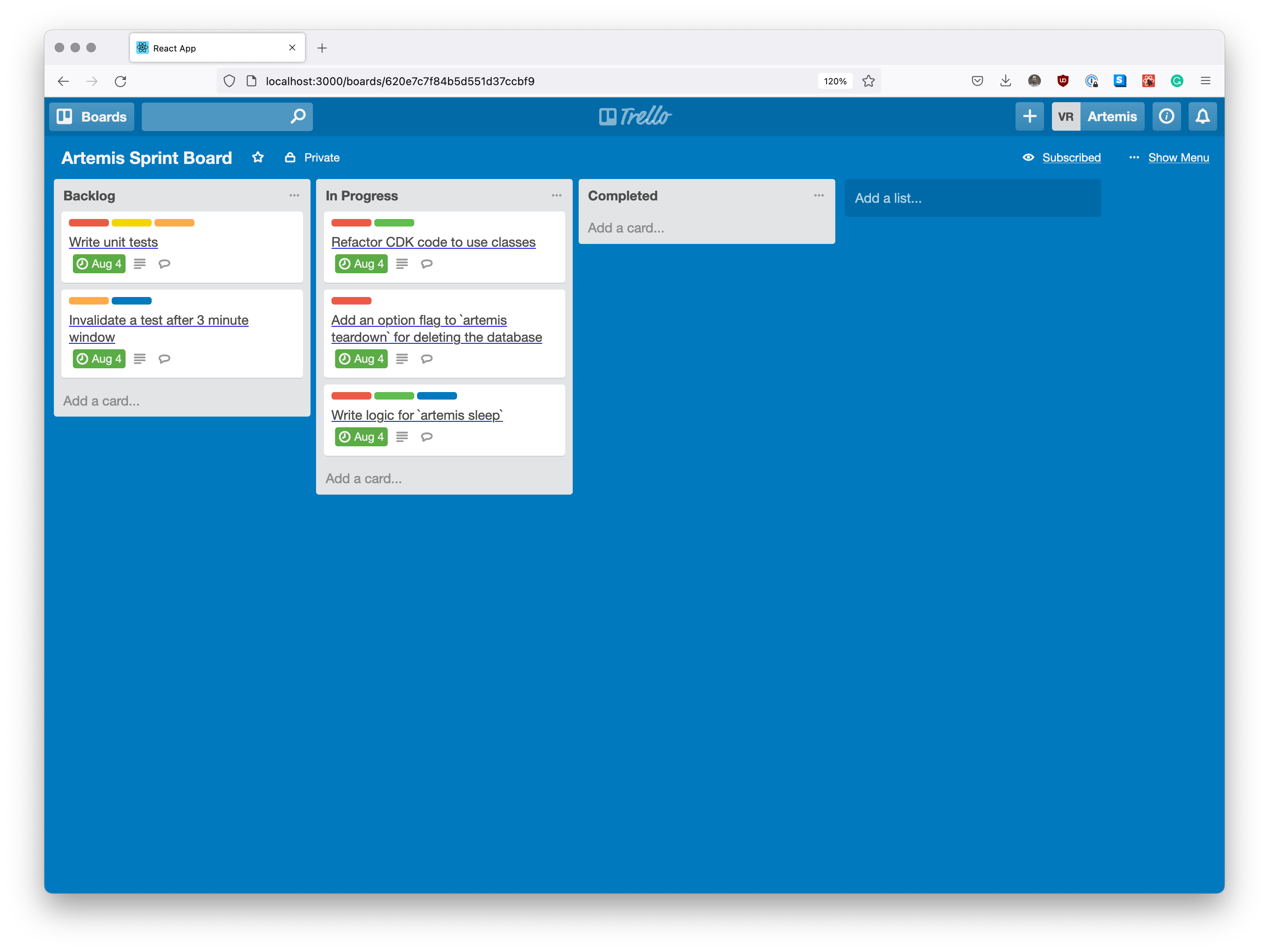Click Show Menu link
This screenshot has height=952, width=1269.
click(1178, 158)
